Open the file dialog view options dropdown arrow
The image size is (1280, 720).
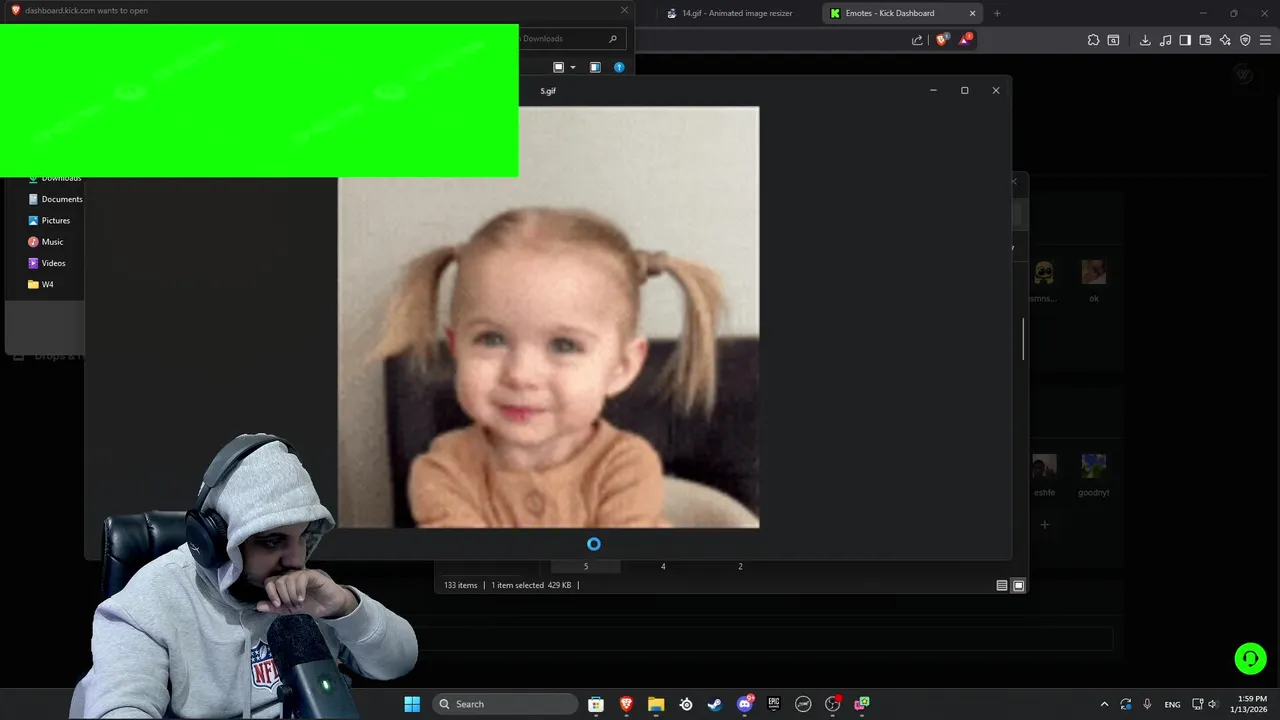(x=572, y=67)
